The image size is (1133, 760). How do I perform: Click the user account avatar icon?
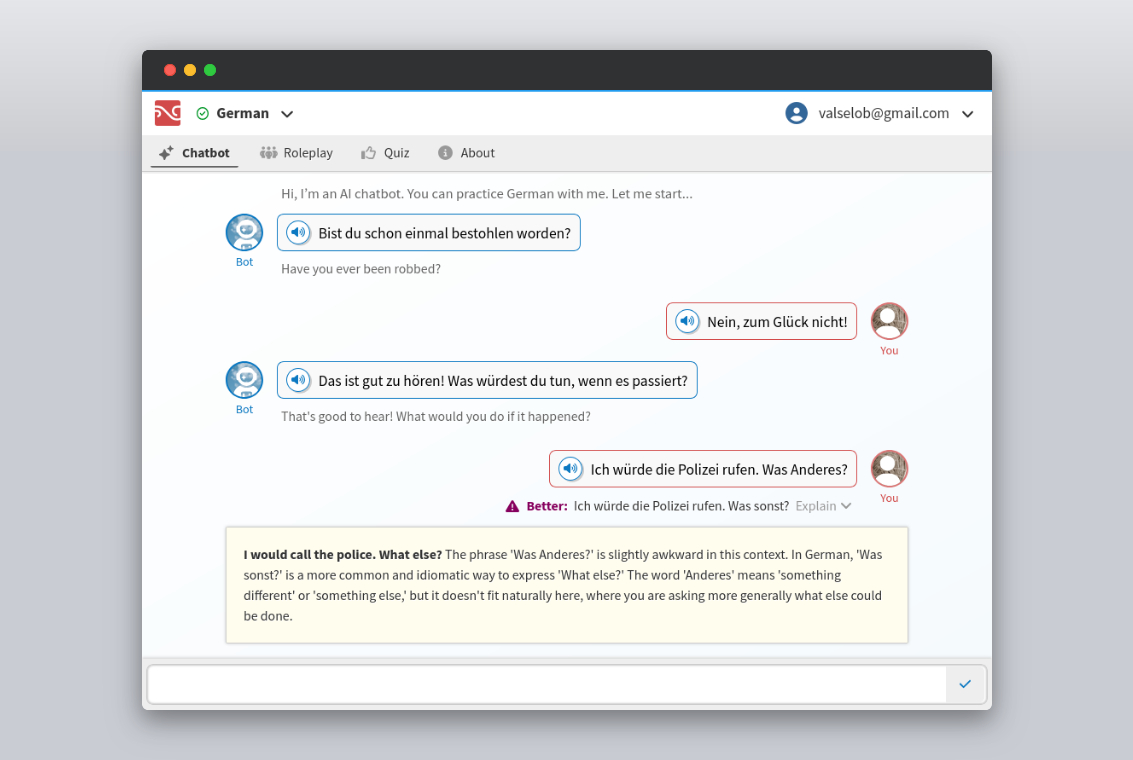796,113
